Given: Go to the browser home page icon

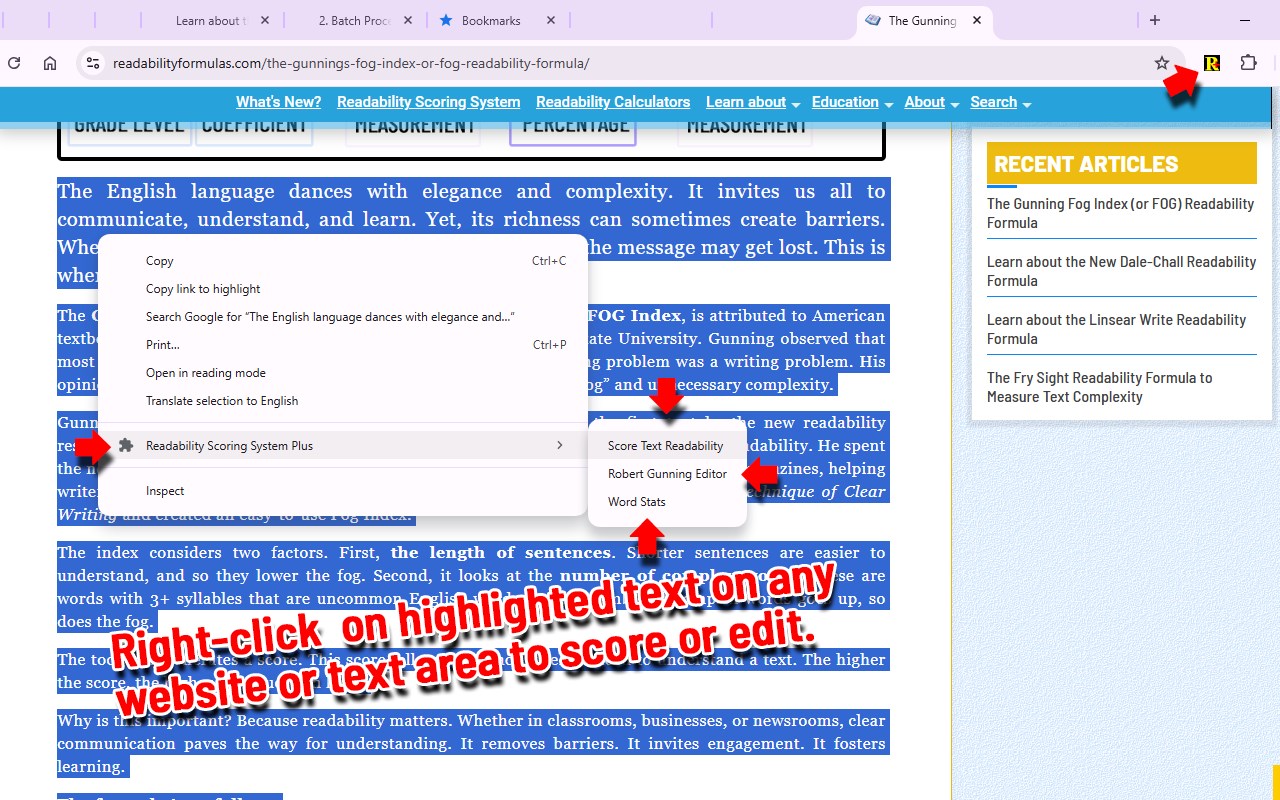Looking at the screenshot, I should point(50,63).
